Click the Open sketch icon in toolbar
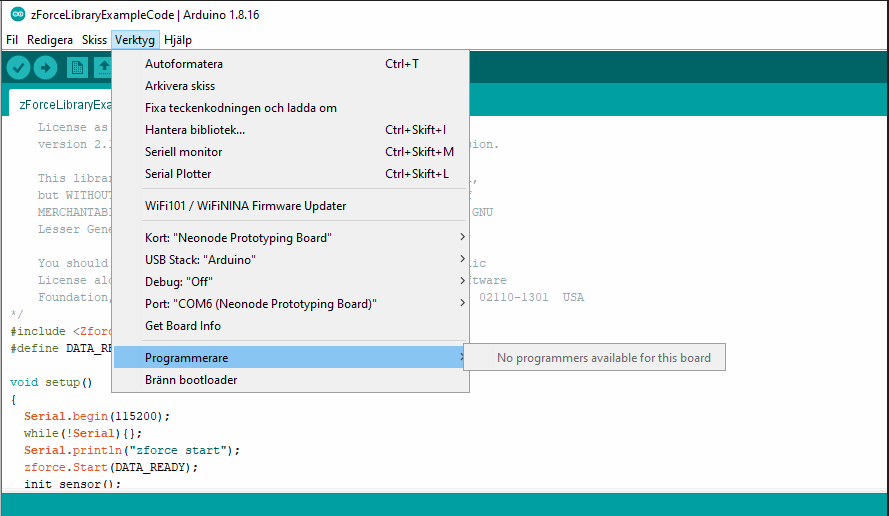 pyautogui.click(x=102, y=67)
